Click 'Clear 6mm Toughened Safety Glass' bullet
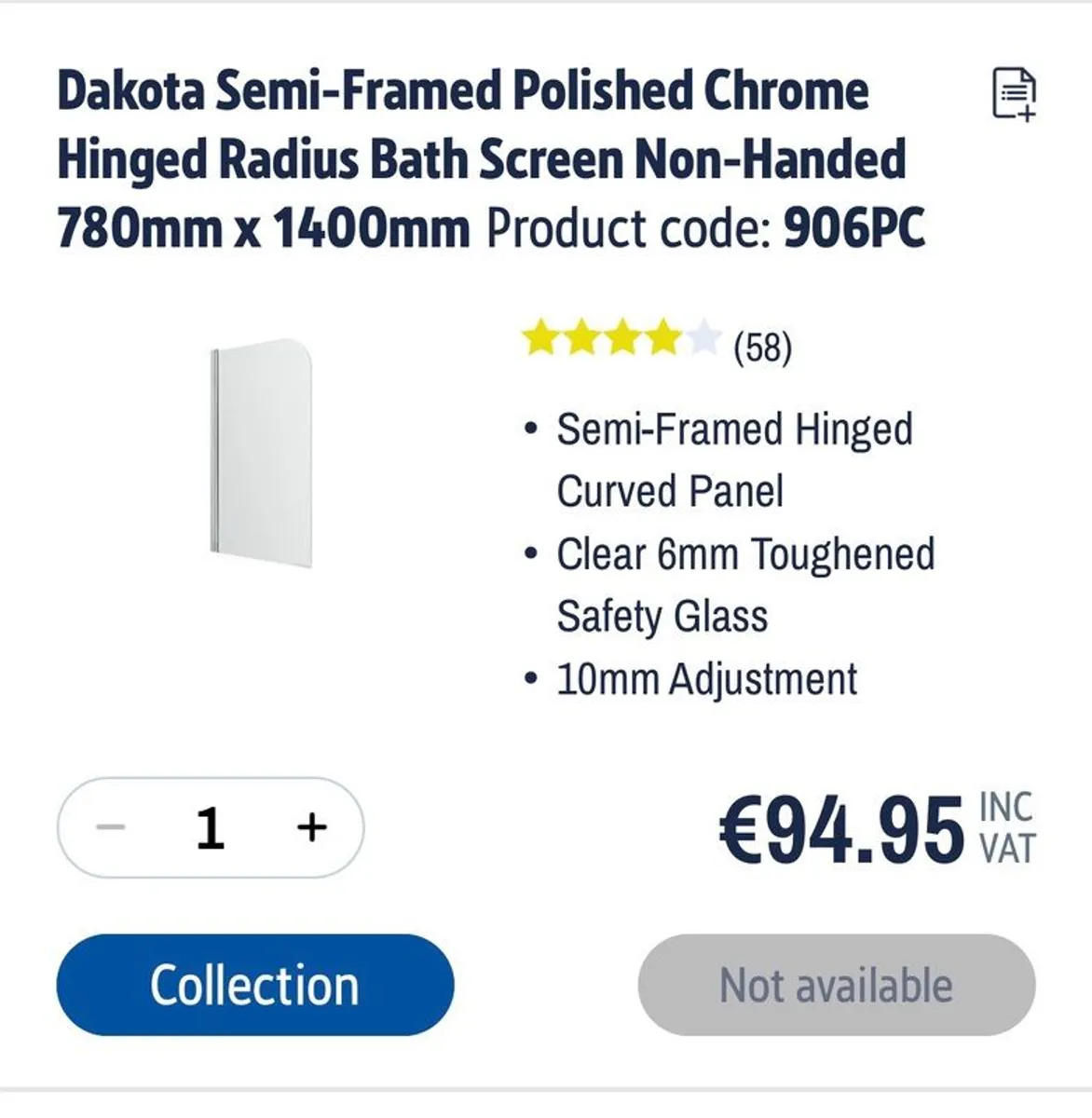The width and height of the screenshot is (1092, 1118). (x=745, y=585)
